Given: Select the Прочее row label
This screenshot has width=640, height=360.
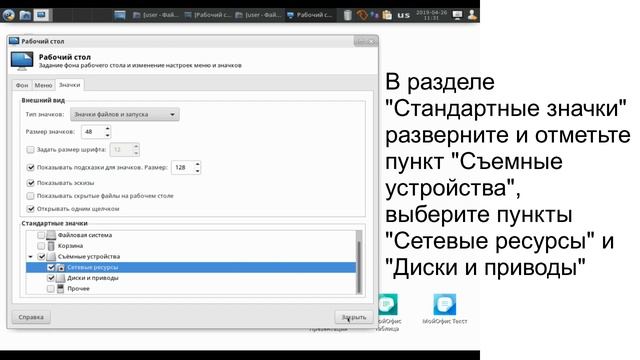Looking at the screenshot, I should [78, 289].
